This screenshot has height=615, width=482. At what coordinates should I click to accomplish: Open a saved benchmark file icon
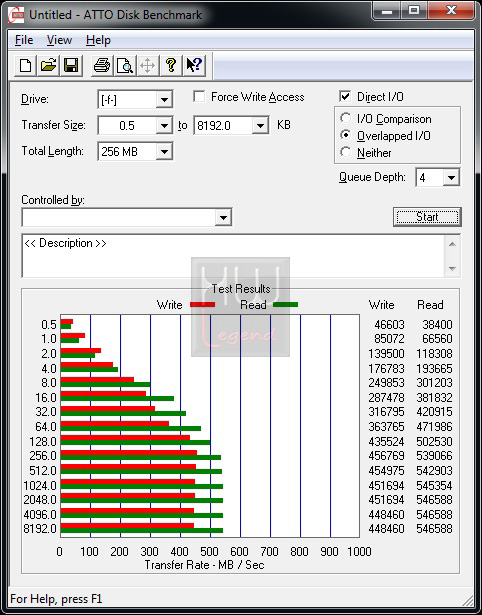coord(48,65)
